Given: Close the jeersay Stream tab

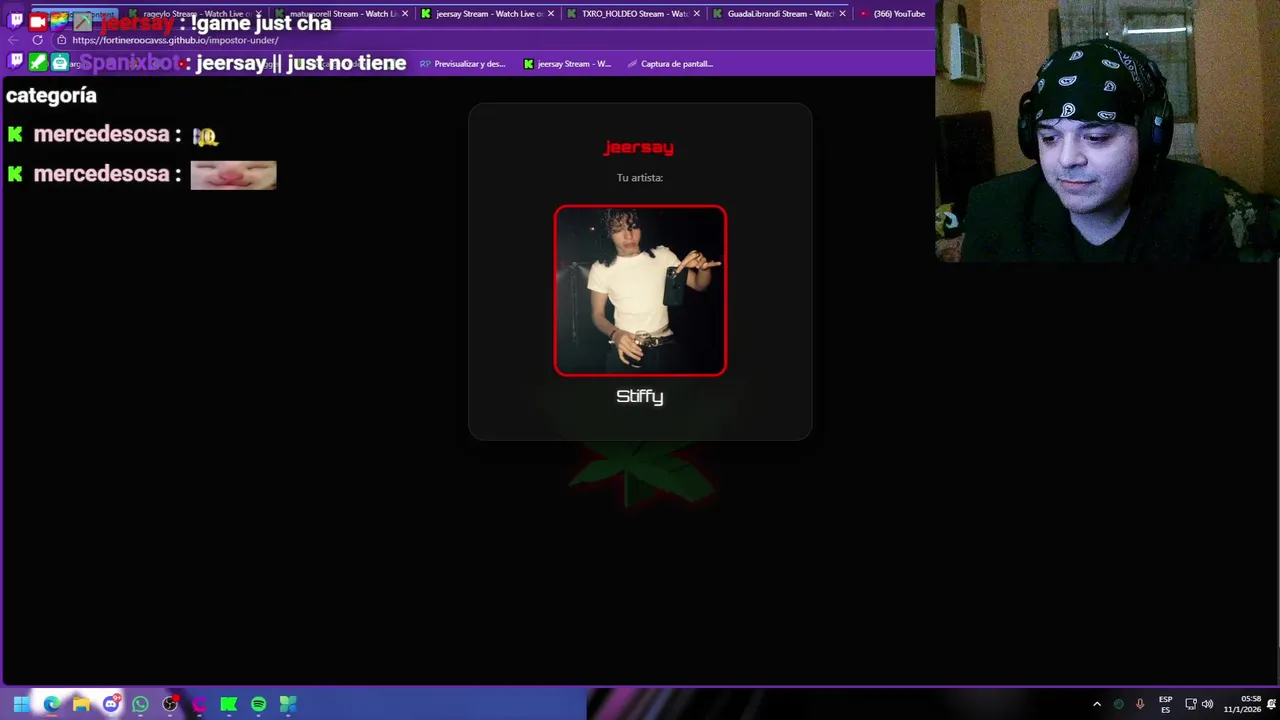Looking at the screenshot, I should 551,14.
